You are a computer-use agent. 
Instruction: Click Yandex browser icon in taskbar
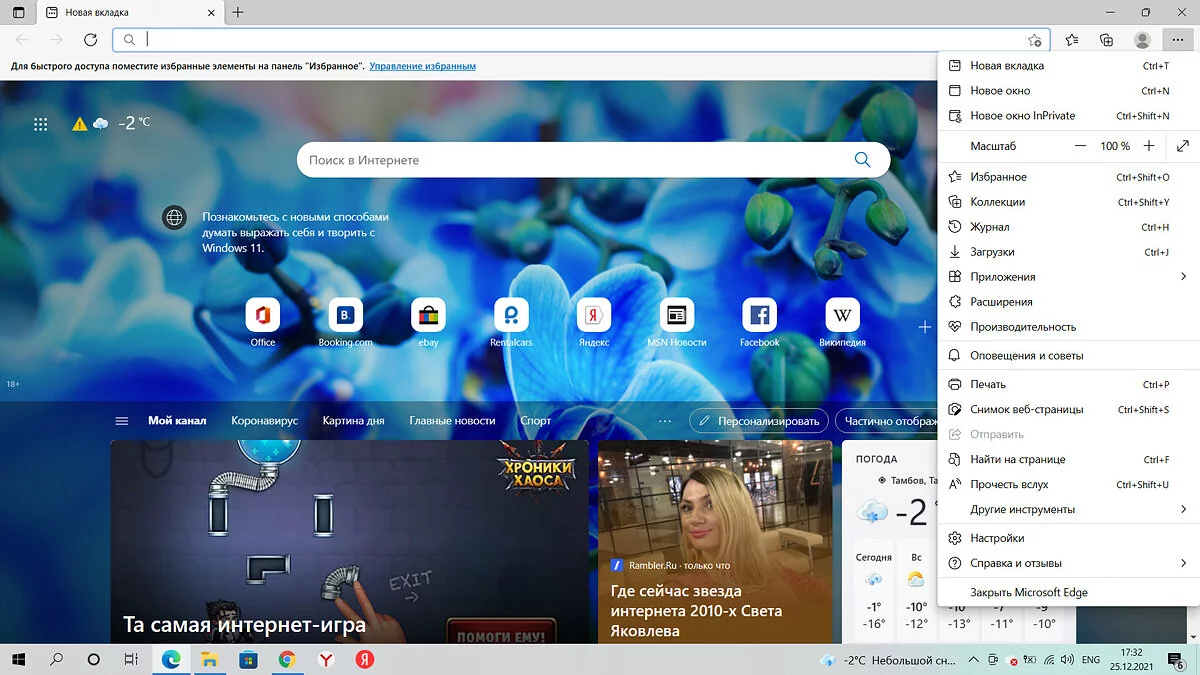pyautogui.click(x=326, y=660)
